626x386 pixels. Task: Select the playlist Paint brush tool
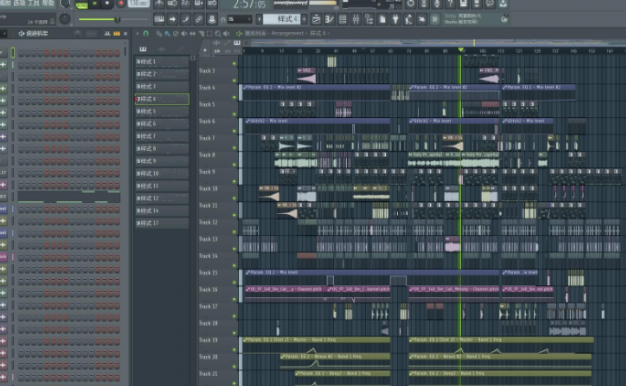point(167,34)
